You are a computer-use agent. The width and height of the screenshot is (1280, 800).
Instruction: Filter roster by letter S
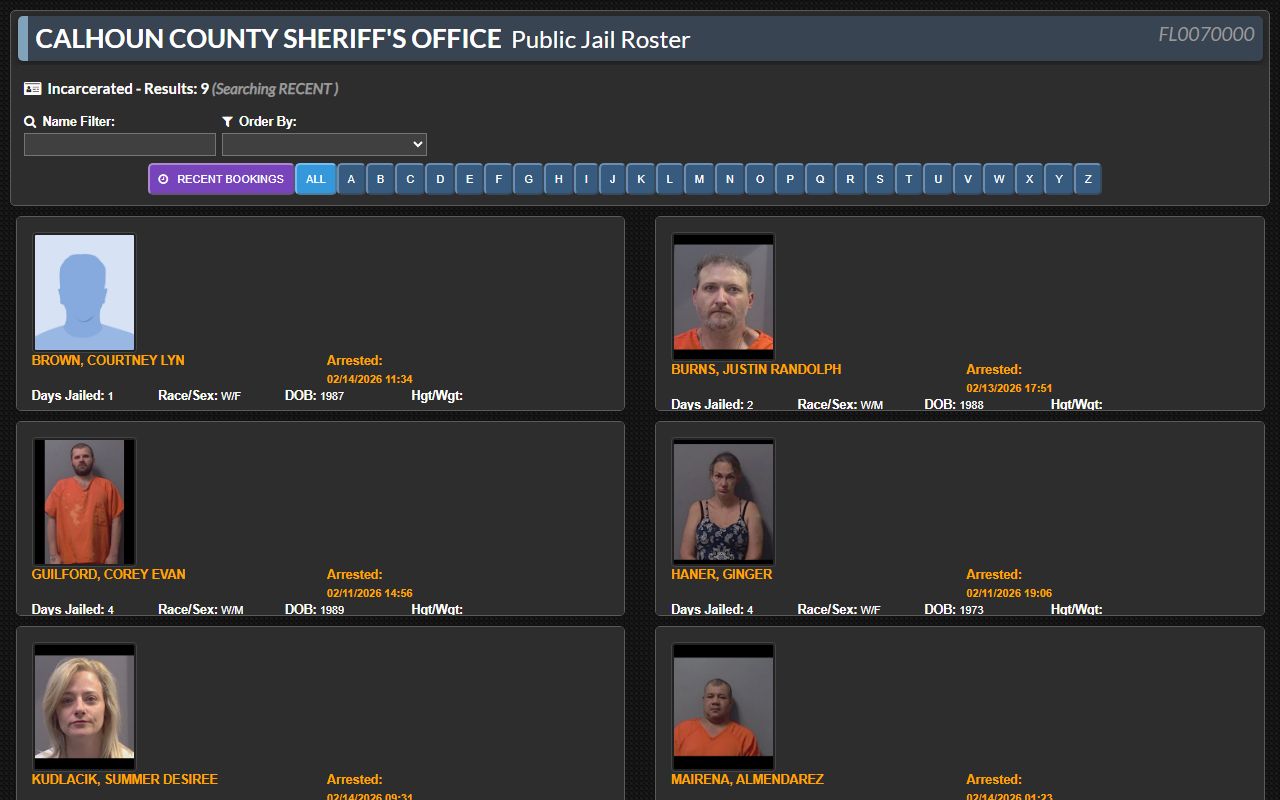pyautogui.click(x=880, y=179)
